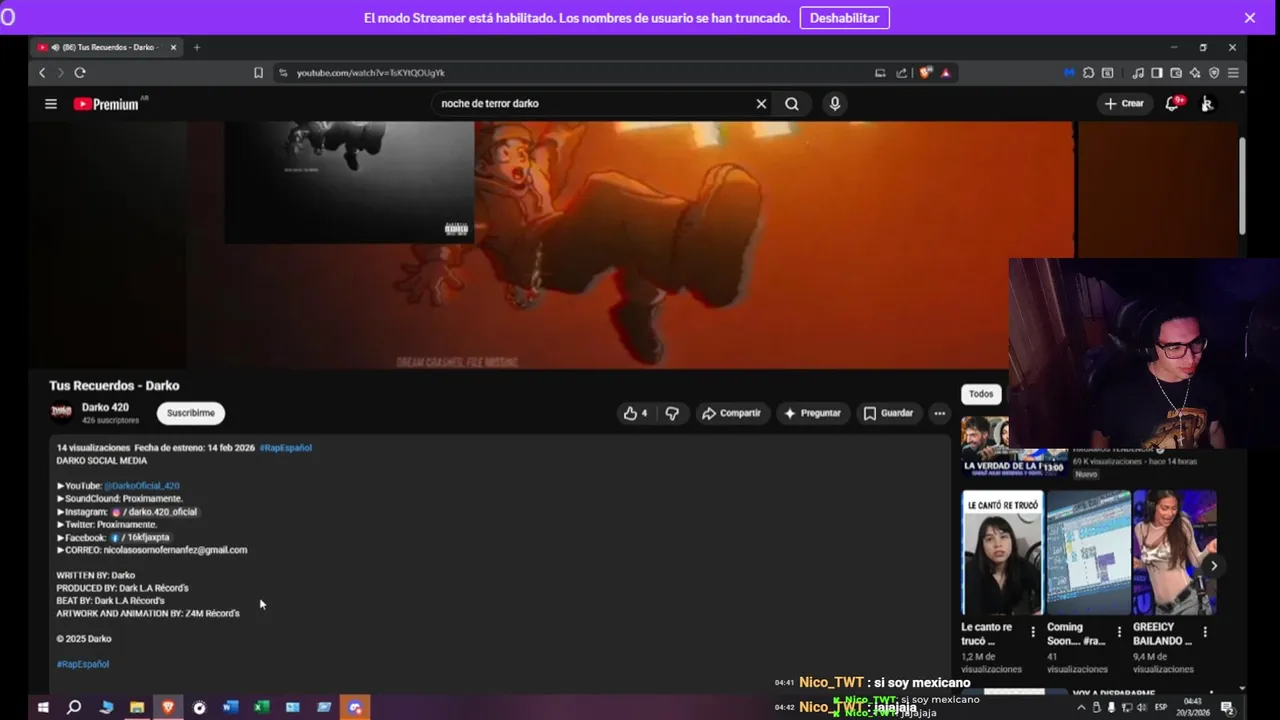Click the video player area
The width and height of the screenshot is (1280, 720).
(630, 245)
